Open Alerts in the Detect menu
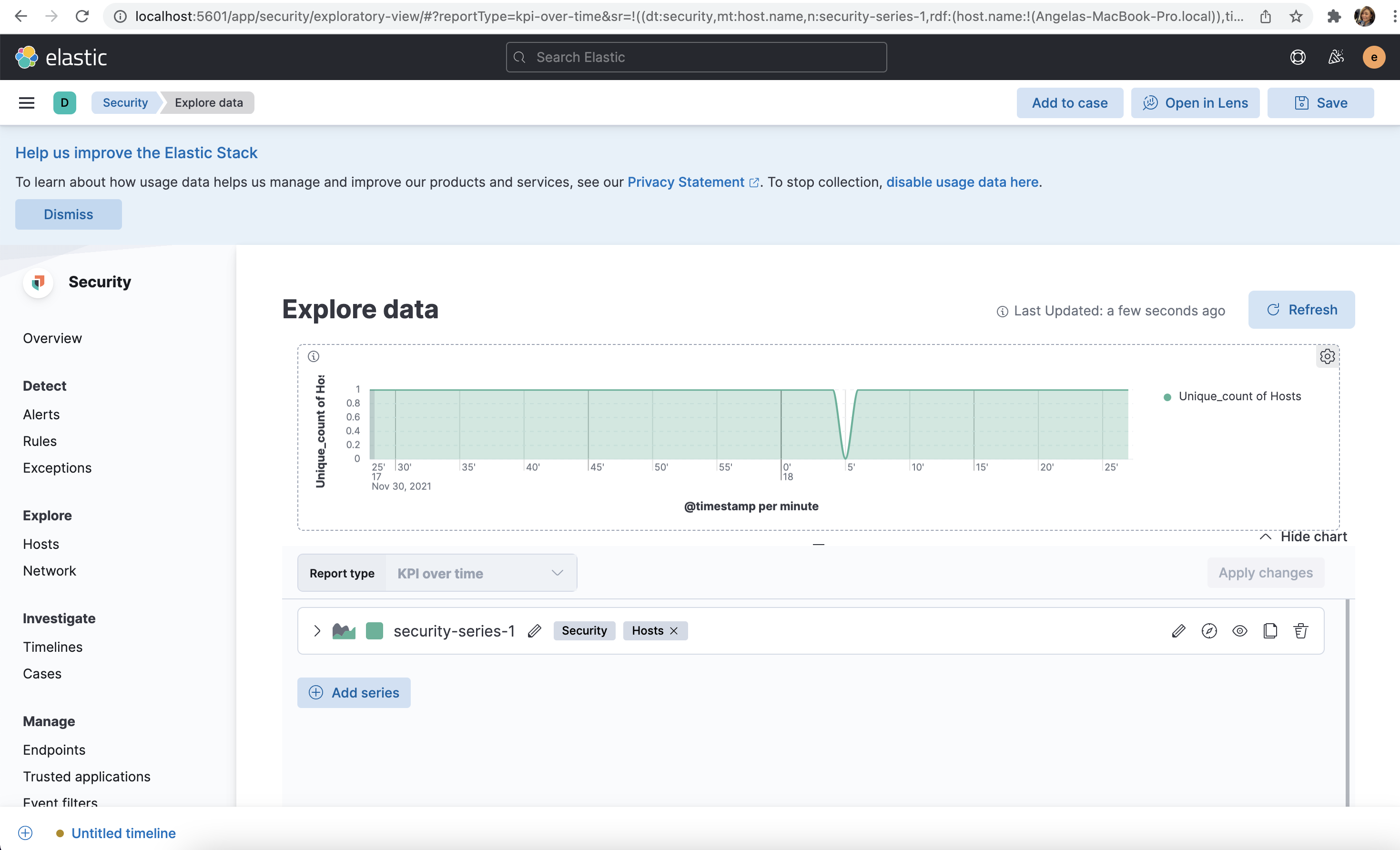The image size is (1400, 850). click(x=41, y=414)
